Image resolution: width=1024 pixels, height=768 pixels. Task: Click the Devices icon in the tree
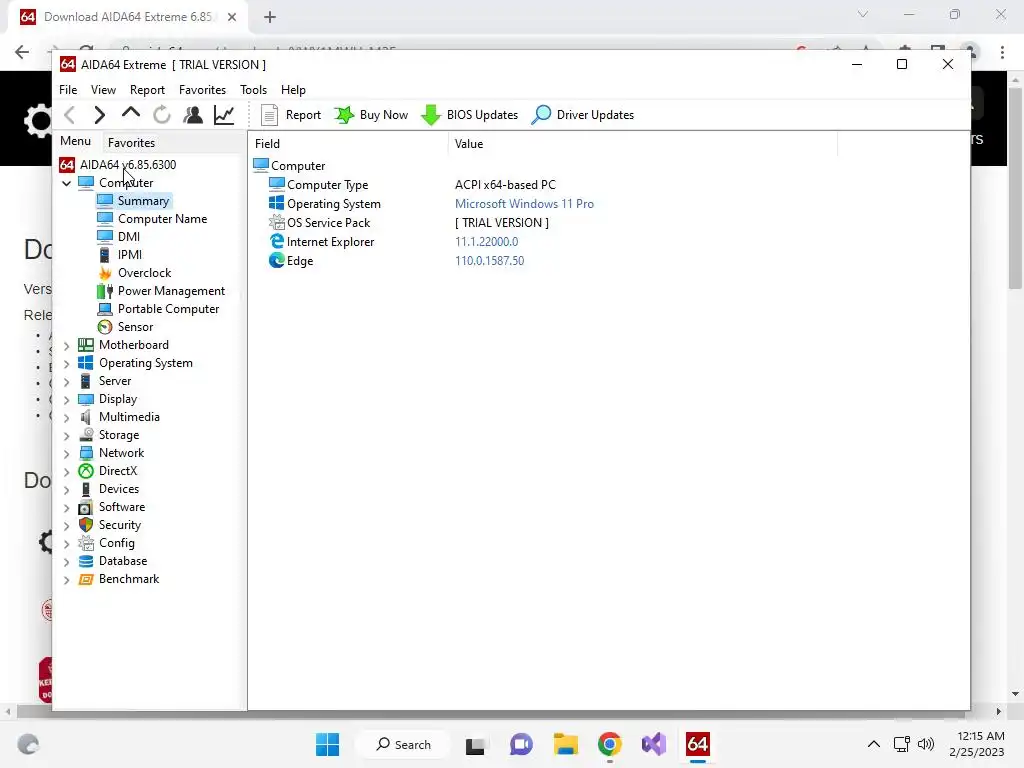(86, 489)
